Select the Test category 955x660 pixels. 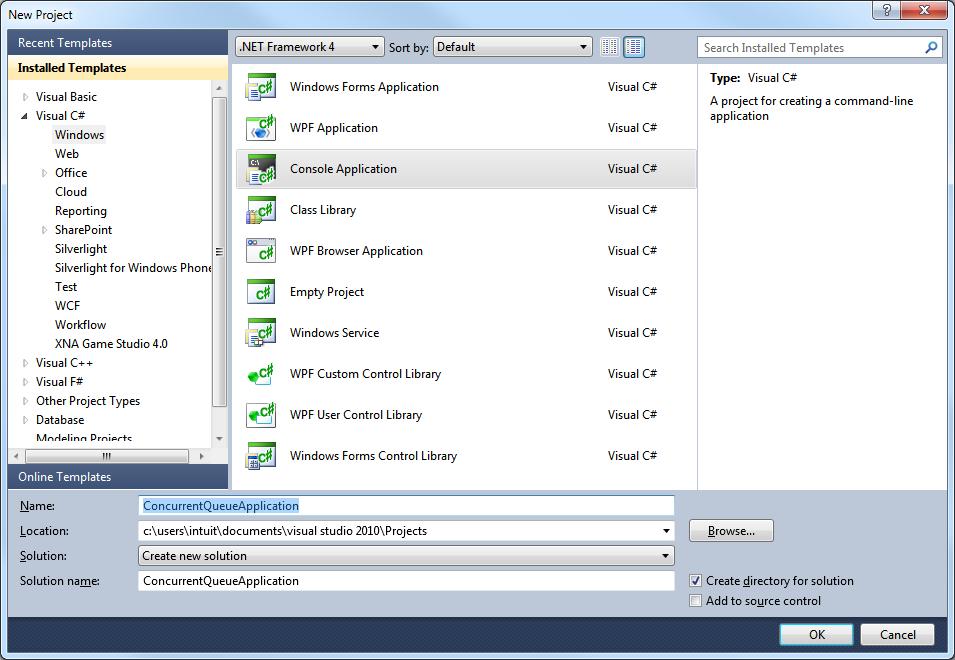click(x=66, y=287)
